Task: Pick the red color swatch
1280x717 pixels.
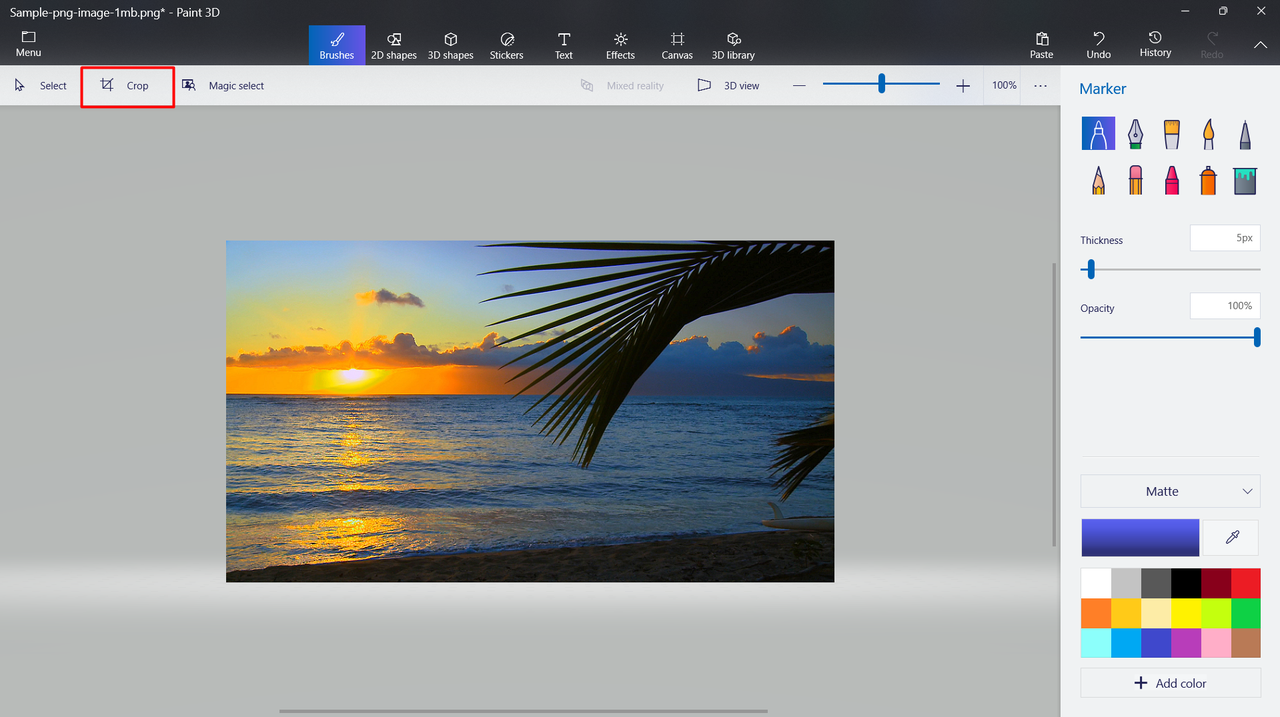Action: click(1245, 583)
